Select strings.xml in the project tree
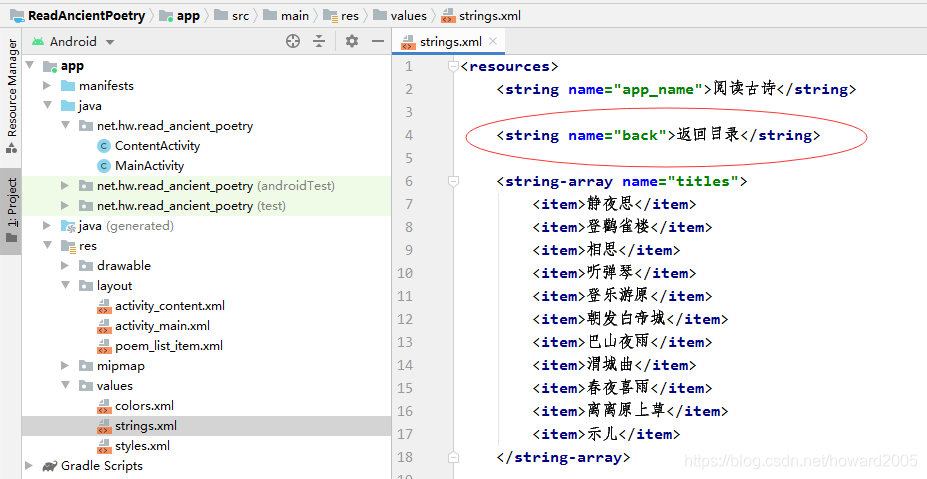The image size is (927, 479). pyautogui.click(x=146, y=426)
